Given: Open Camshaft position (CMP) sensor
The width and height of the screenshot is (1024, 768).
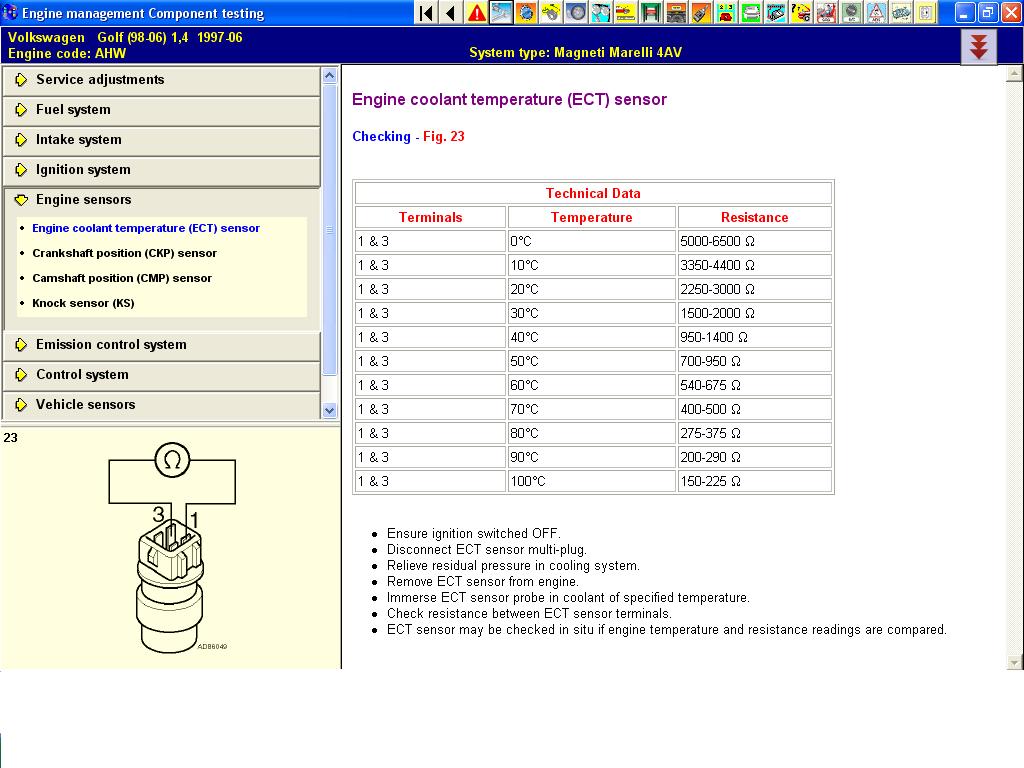Looking at the screenshot, I should [x=122, y=278].
